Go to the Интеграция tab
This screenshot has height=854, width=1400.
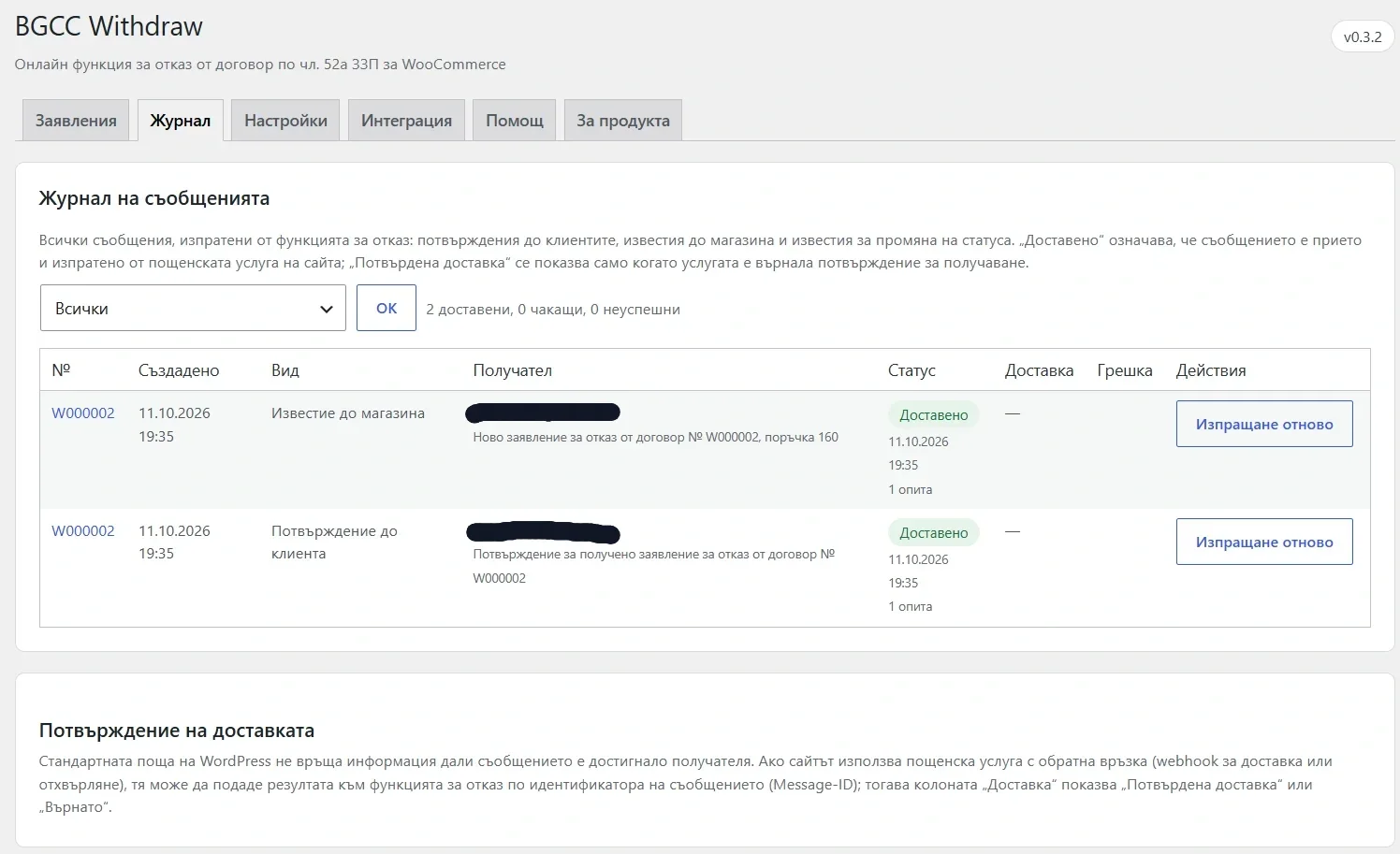point(406,121)
